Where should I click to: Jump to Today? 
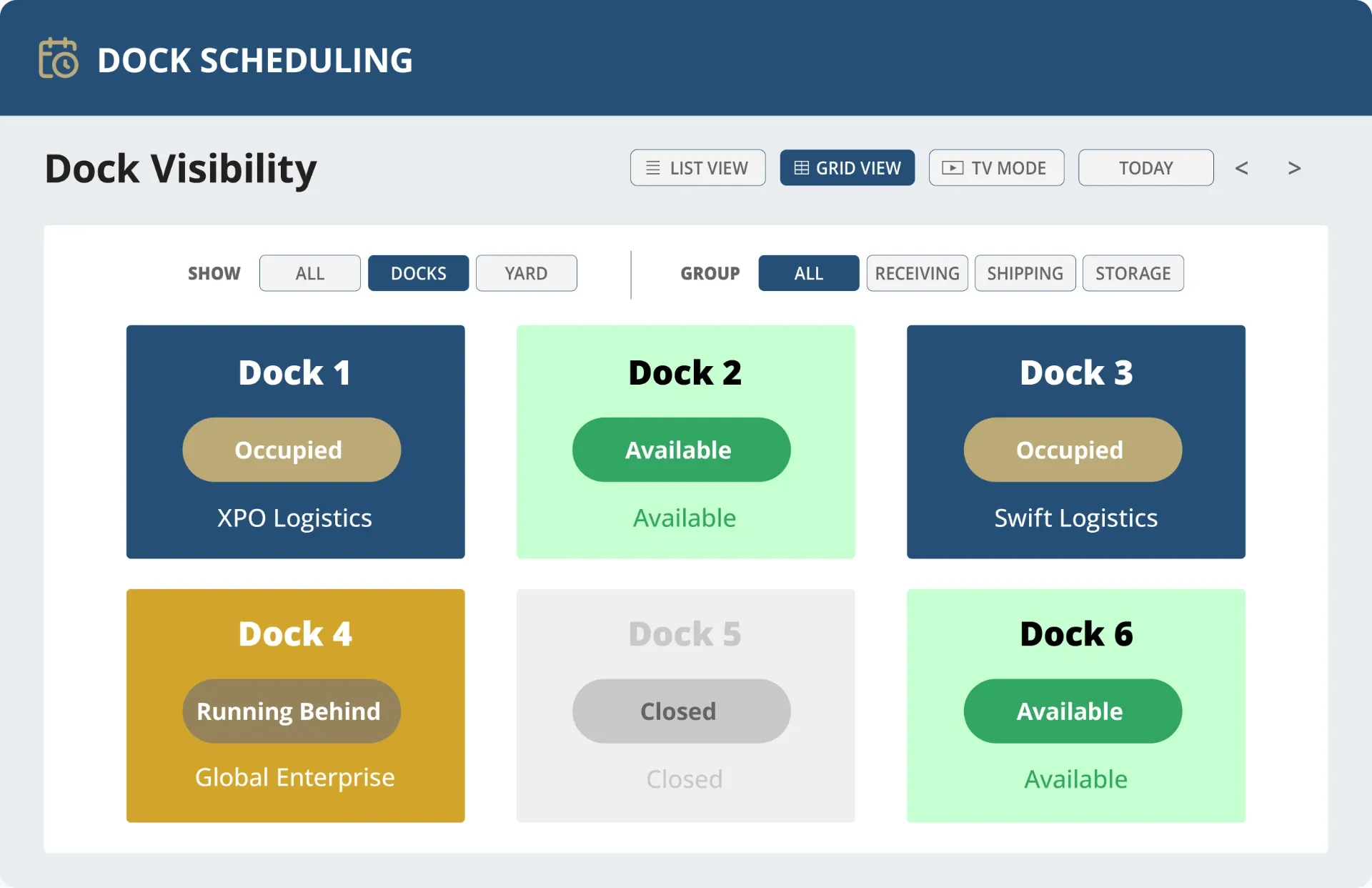point(1145,168)
